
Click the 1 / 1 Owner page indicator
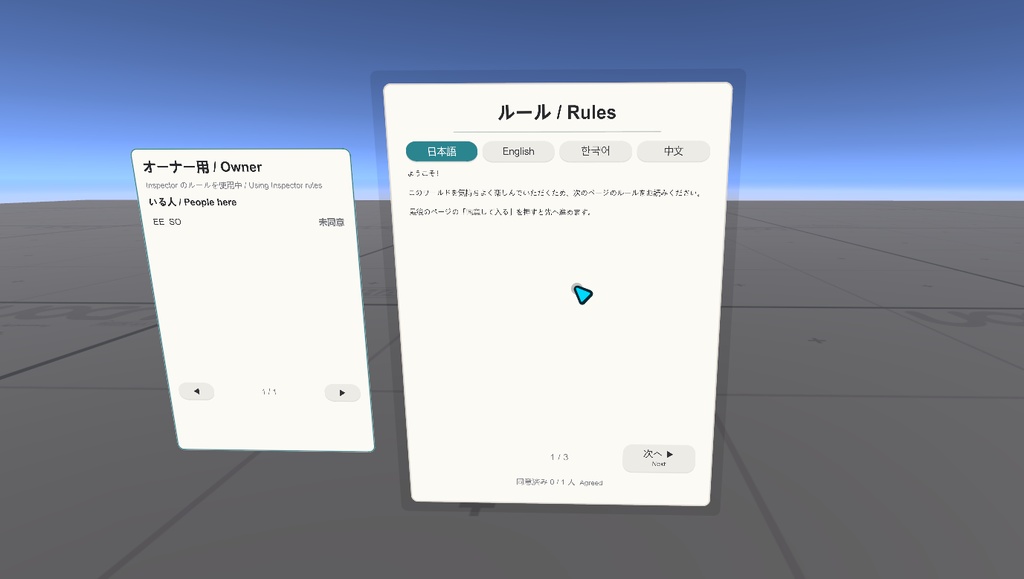pos(269,392)
